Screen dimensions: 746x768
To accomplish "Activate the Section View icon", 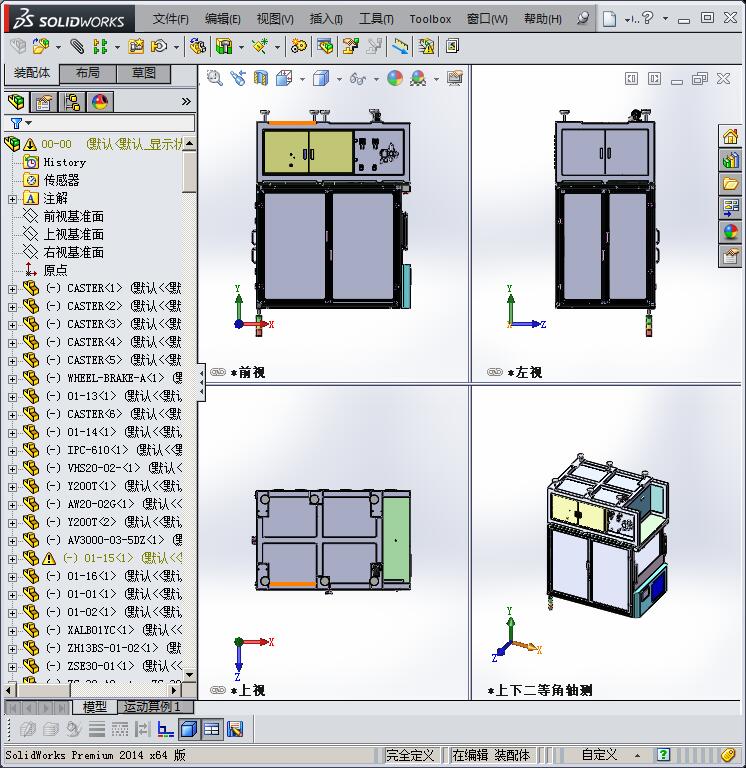I will 261,78.
